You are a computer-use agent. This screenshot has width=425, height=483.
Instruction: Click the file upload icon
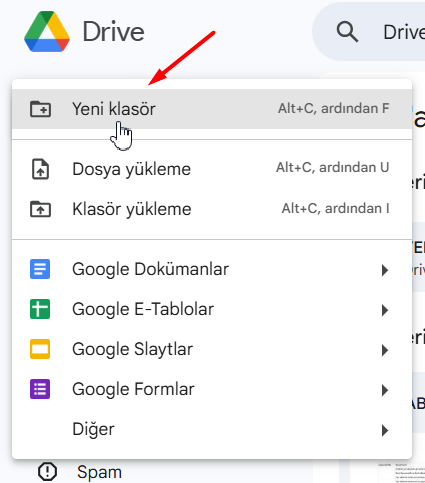(40, 169)
